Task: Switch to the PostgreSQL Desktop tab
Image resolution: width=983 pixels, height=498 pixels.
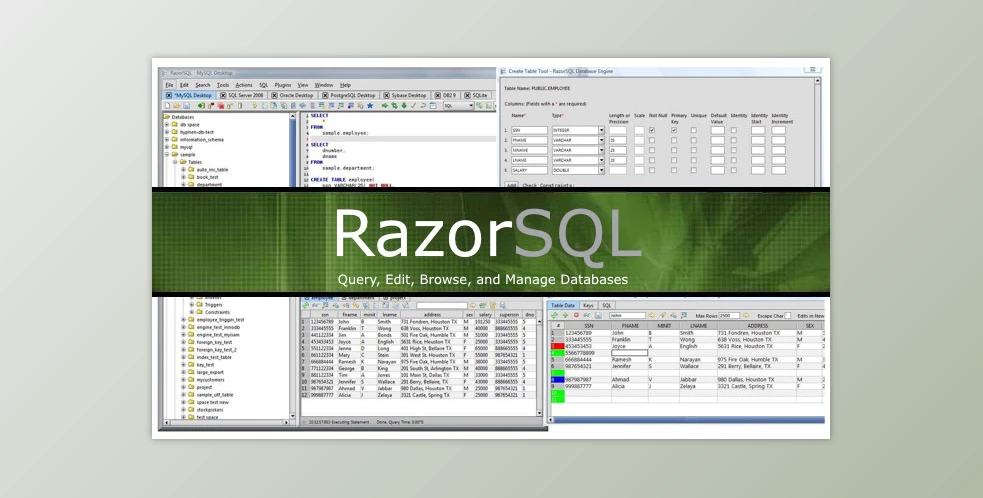Action: click(x=348, y=95)
